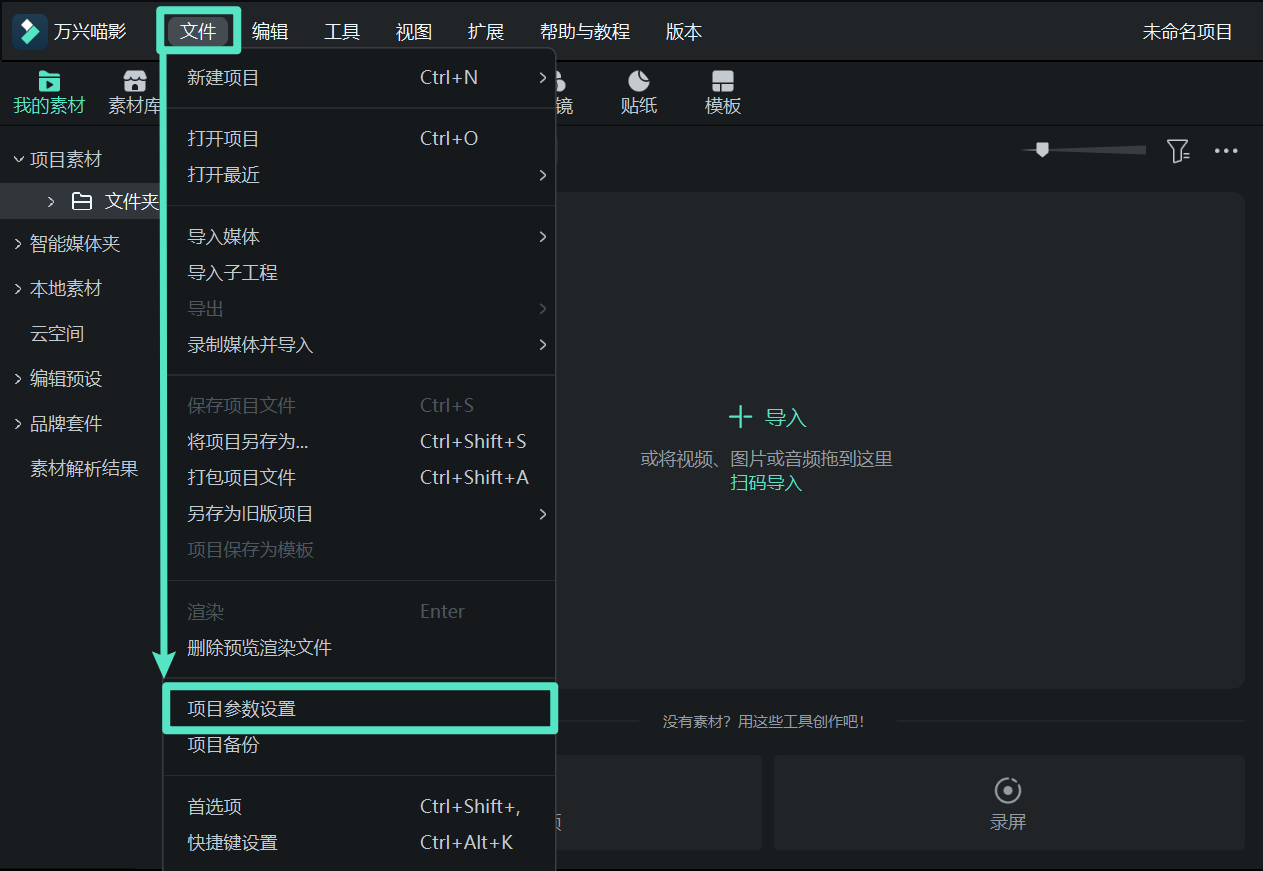
Task: Expand the 智能媒体夹 tree chevron
Action: click(x=18, y=243)
